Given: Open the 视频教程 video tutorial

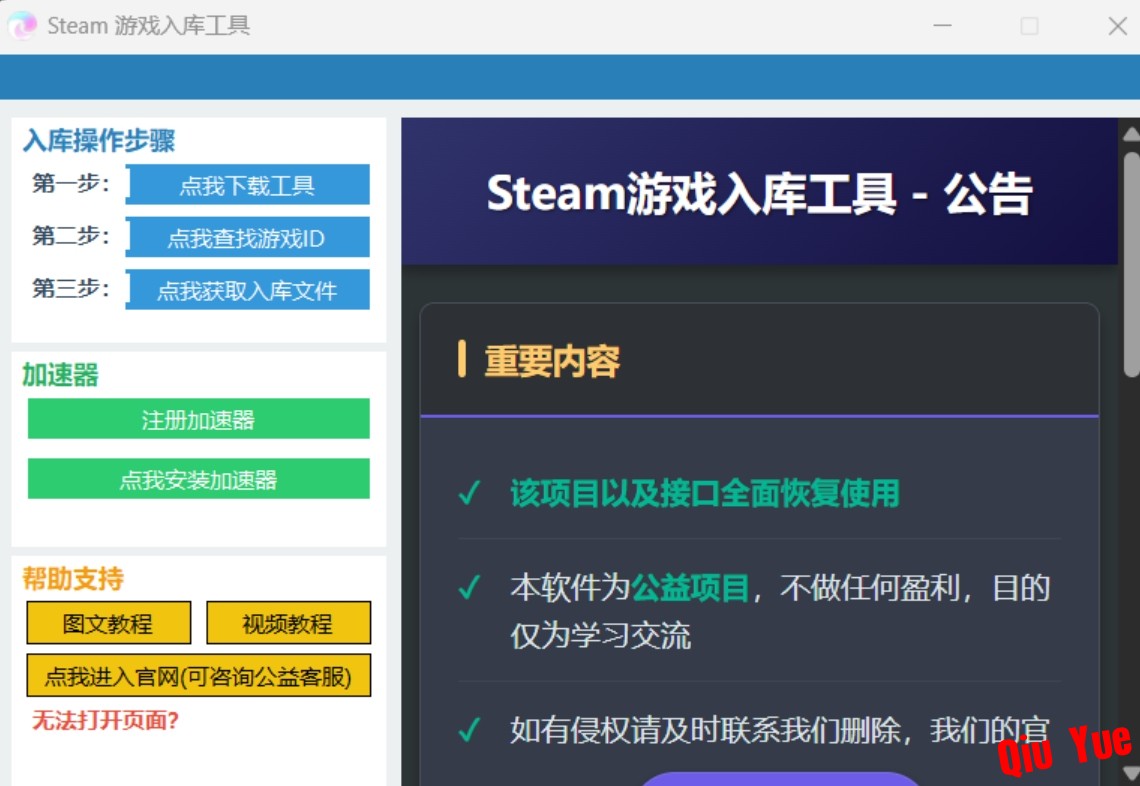Looking at the screenshot, I should click(x=288, y=622).
